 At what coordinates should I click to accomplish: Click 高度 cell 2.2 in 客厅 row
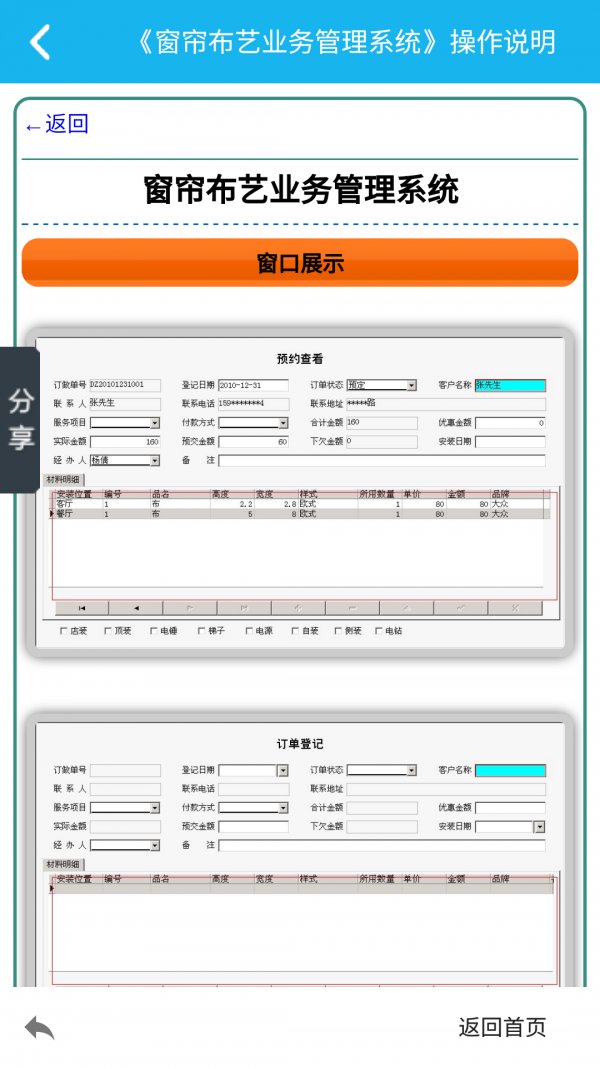click(232, 505)
